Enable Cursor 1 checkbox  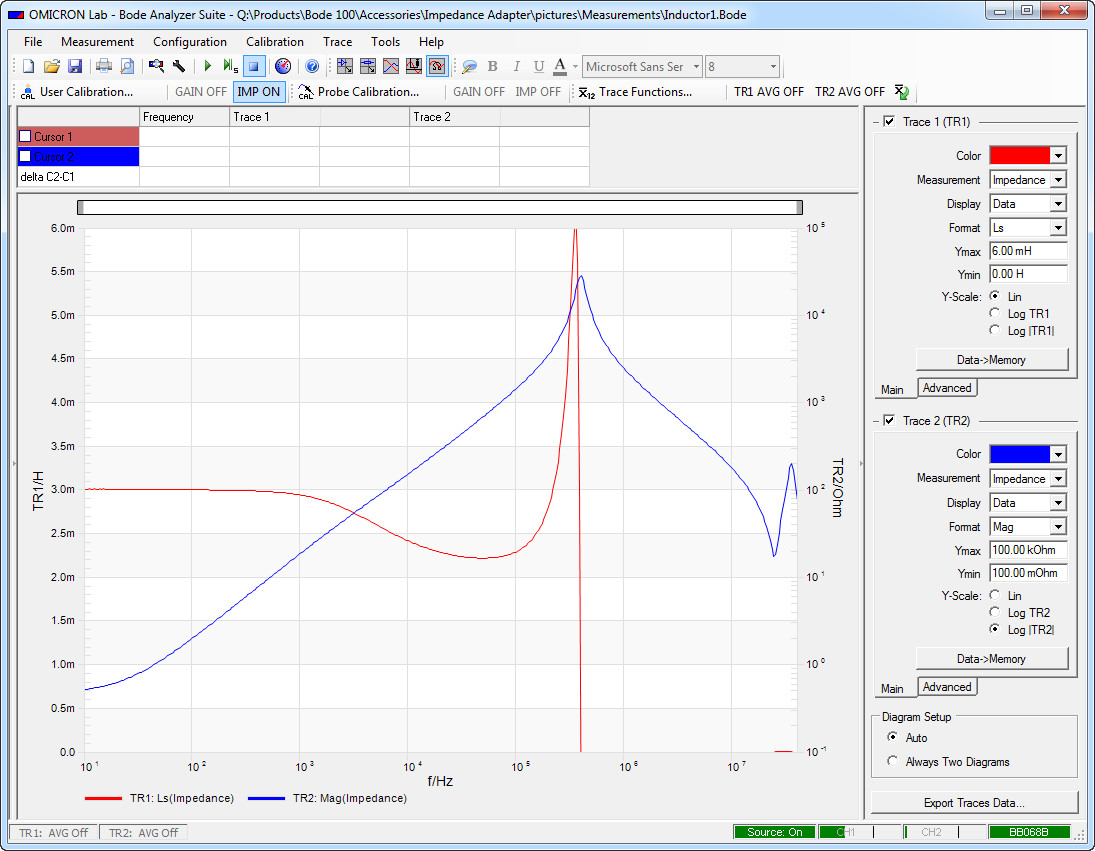point(25,136)
